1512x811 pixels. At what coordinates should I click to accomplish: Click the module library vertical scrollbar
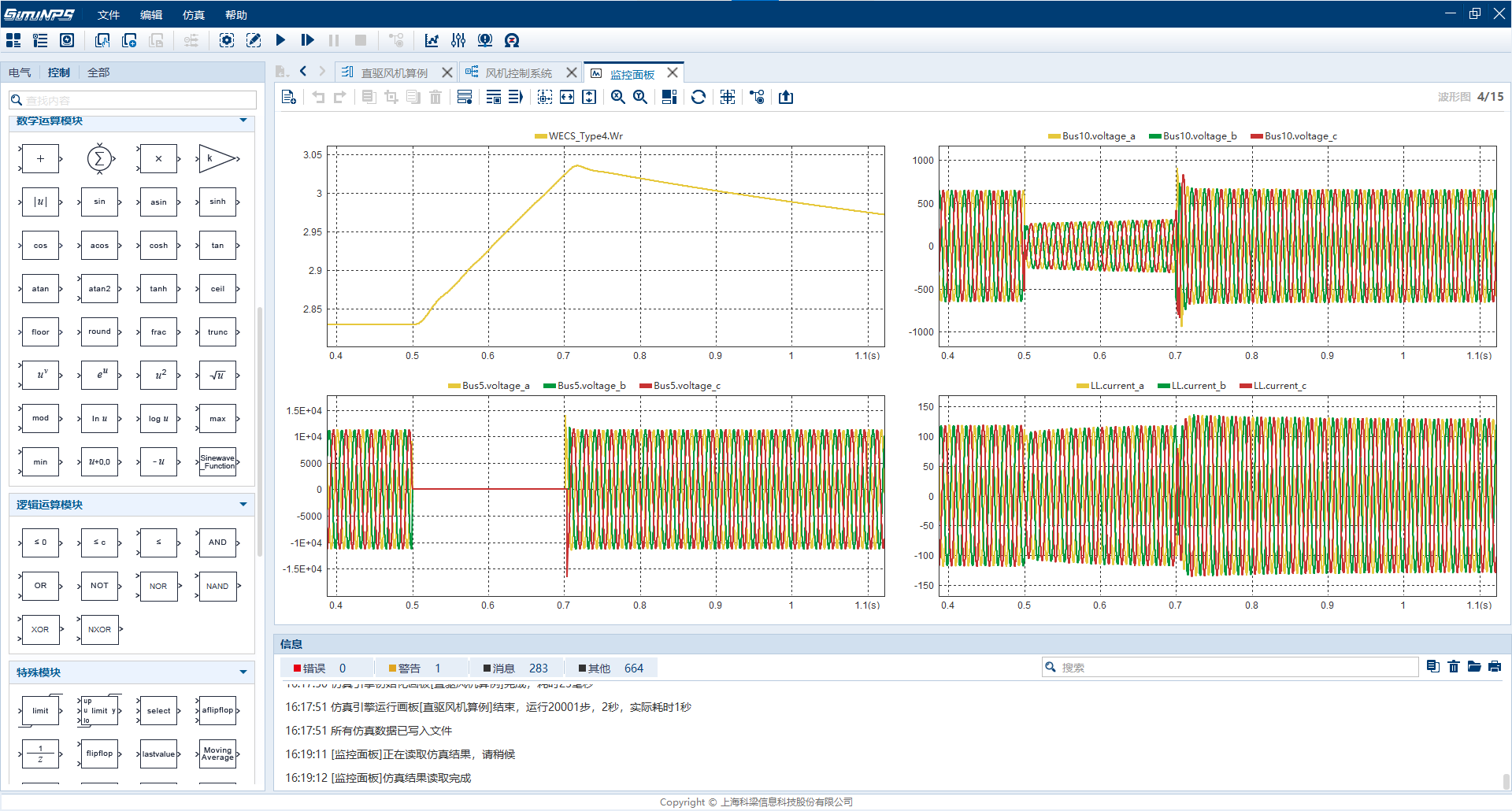pyautogui.click(x=260, y=431)
